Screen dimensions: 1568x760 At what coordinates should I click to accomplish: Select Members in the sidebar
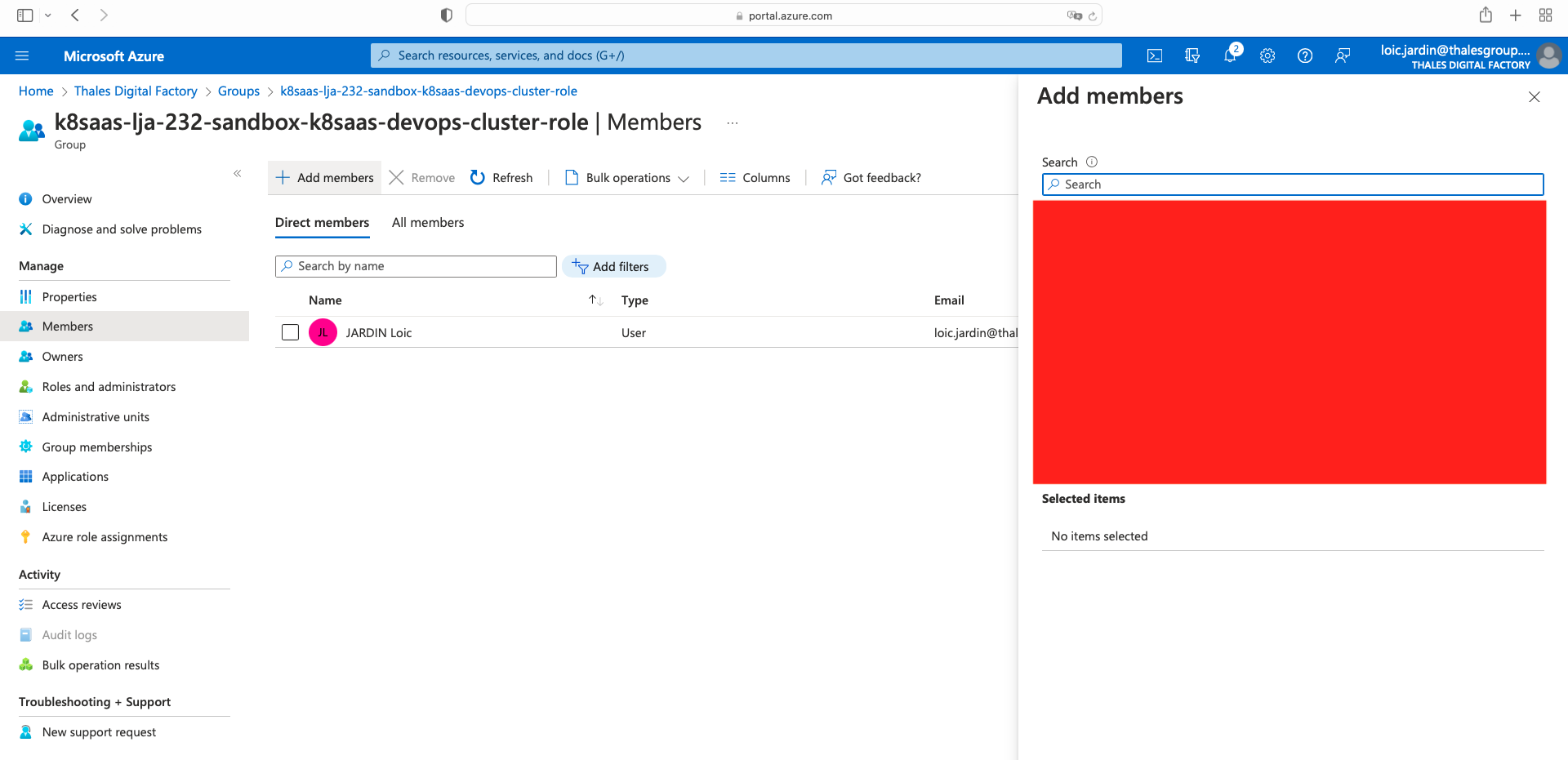124,327
